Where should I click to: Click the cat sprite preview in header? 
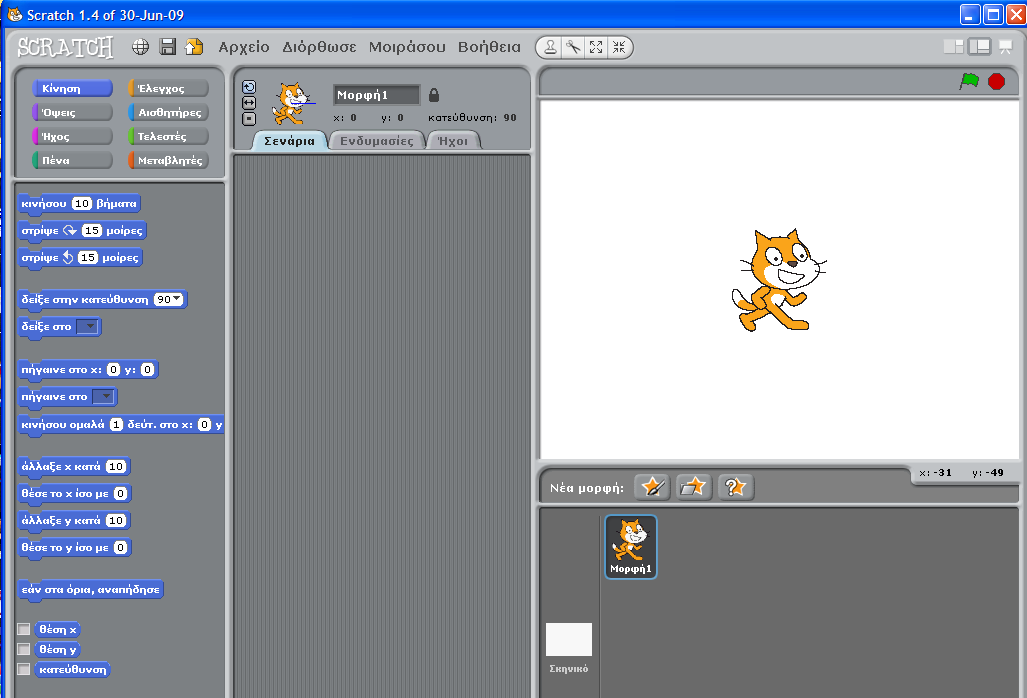tap(293, 103)
